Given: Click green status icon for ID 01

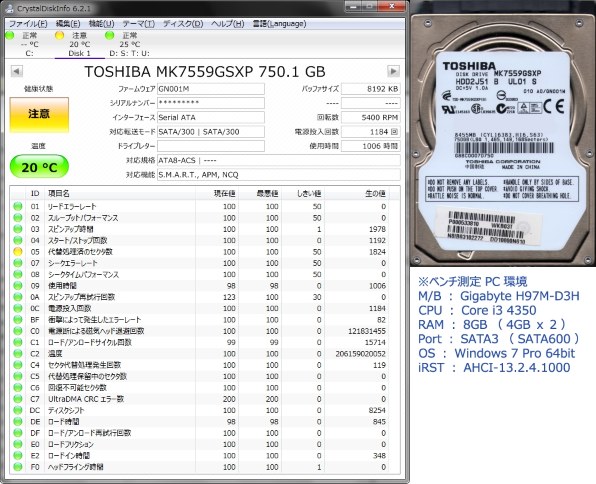Looking at the screenshot, I should tap(17, 206).
